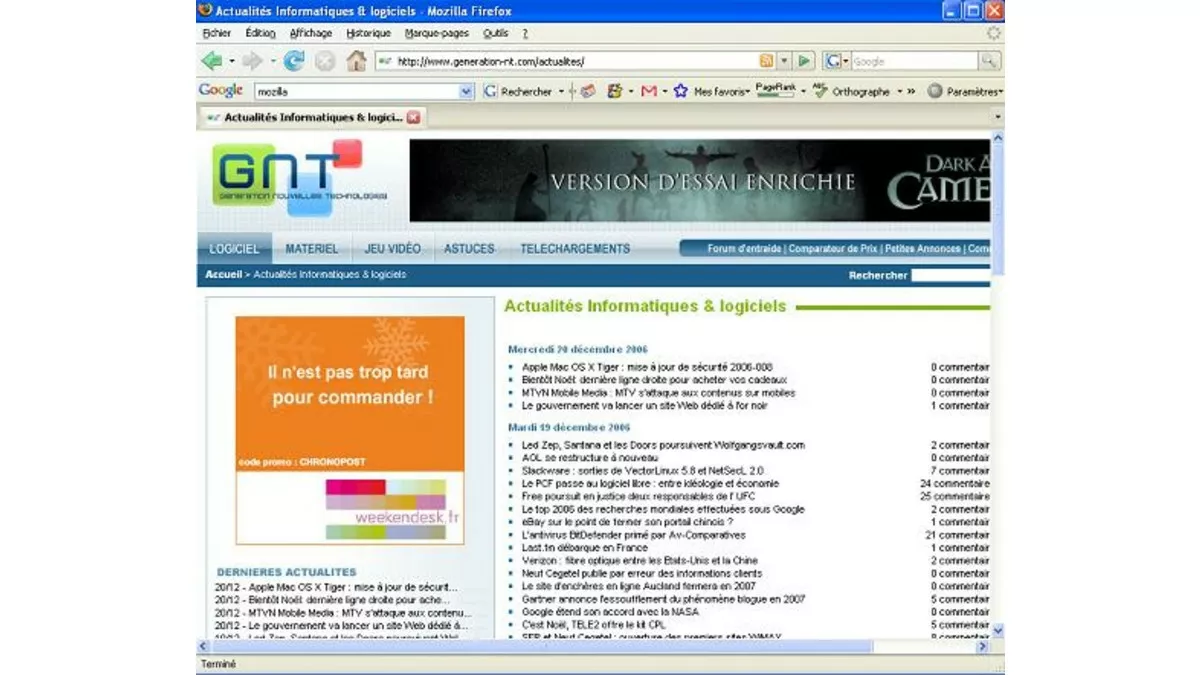This screenshot has height=675, width=1200.
Task: Open the Slackware VectorLinux article link
Action: click(642, 470)
